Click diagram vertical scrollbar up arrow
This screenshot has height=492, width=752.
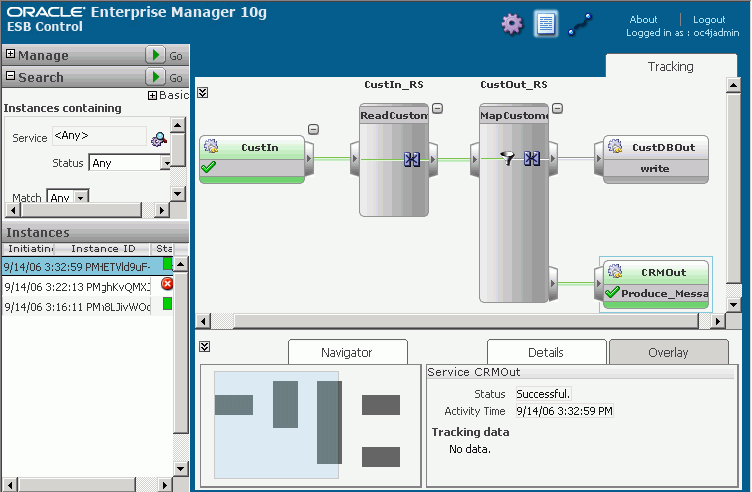(x=733, y=85)
